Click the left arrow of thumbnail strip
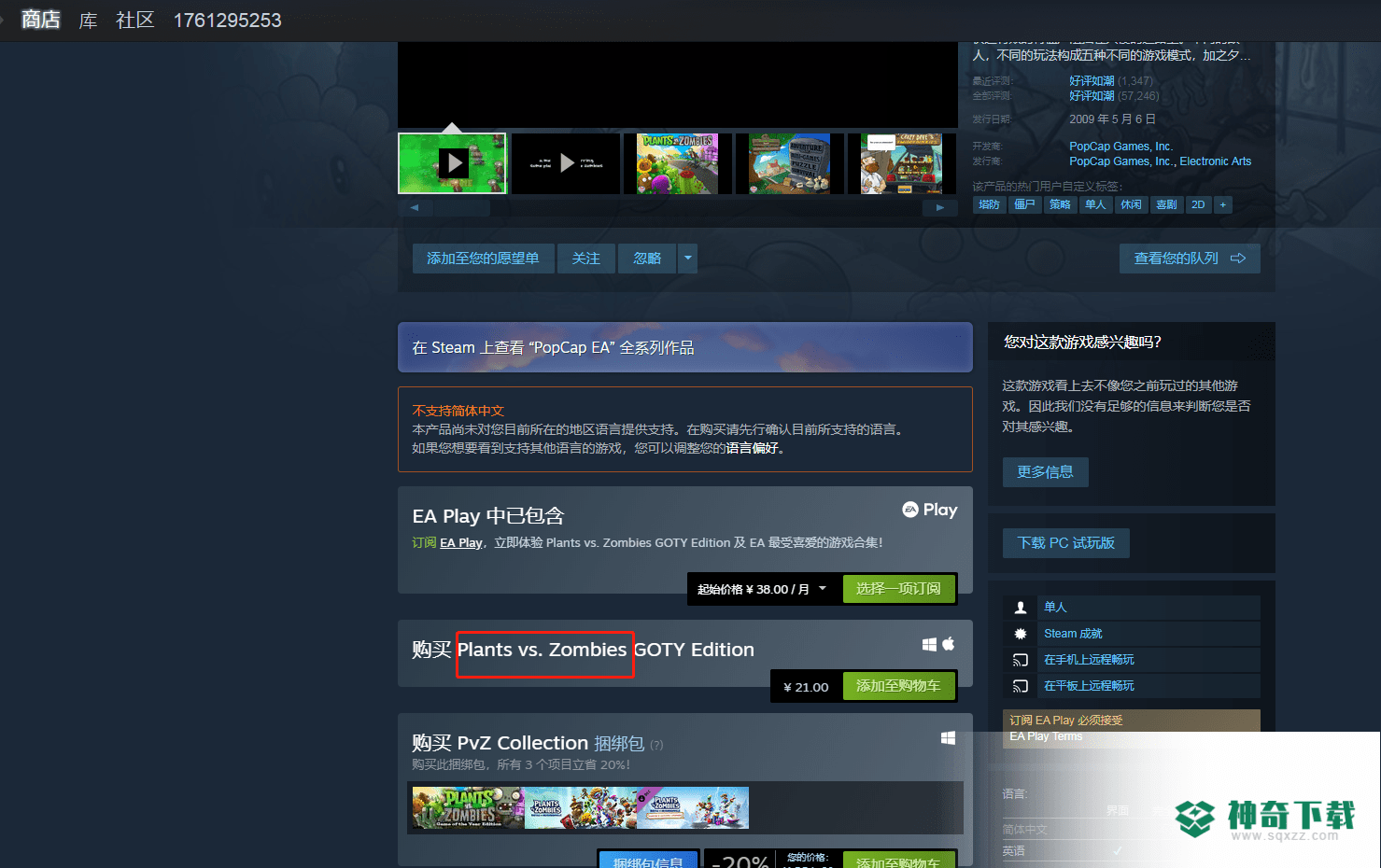This screenshot has width=1381, height=868. [415, 207]
